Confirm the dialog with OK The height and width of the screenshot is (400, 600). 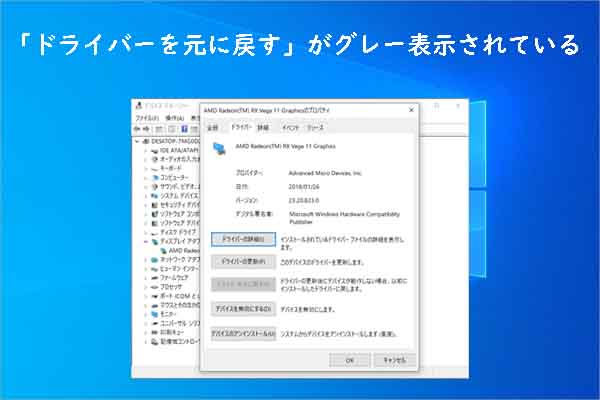coord(350,360)
